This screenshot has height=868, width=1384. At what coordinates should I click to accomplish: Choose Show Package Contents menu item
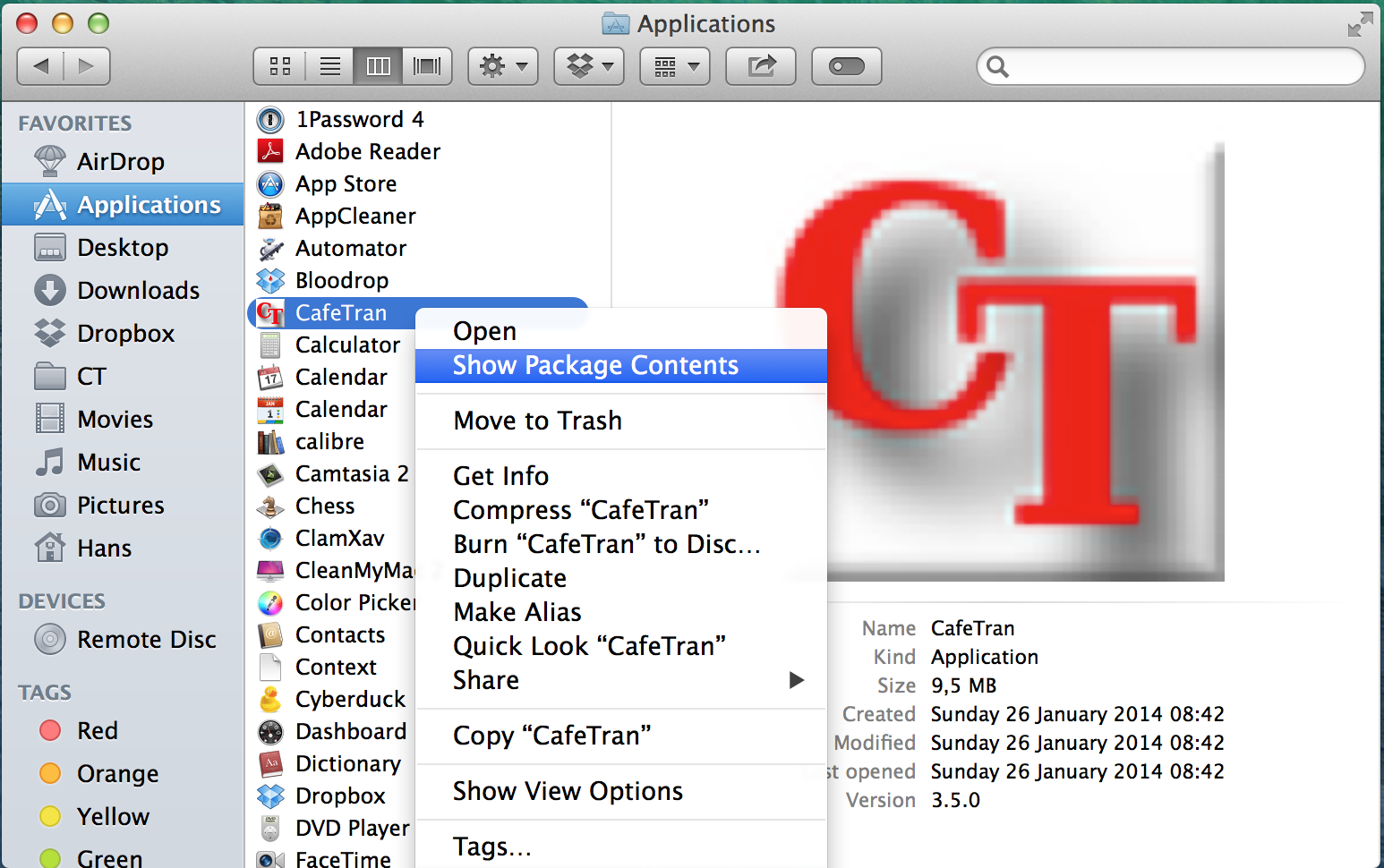click(595, 366)
